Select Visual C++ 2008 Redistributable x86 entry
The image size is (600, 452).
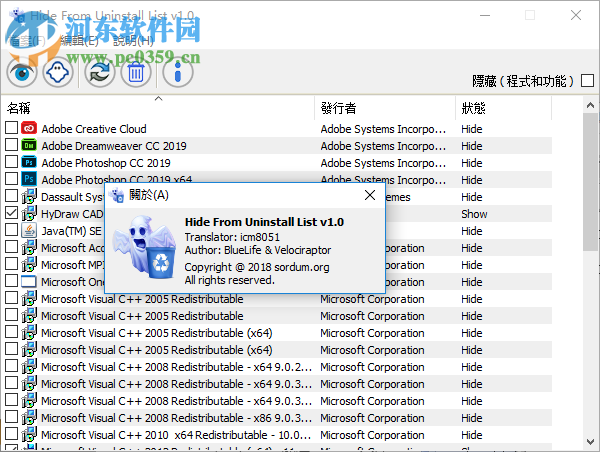176,418
